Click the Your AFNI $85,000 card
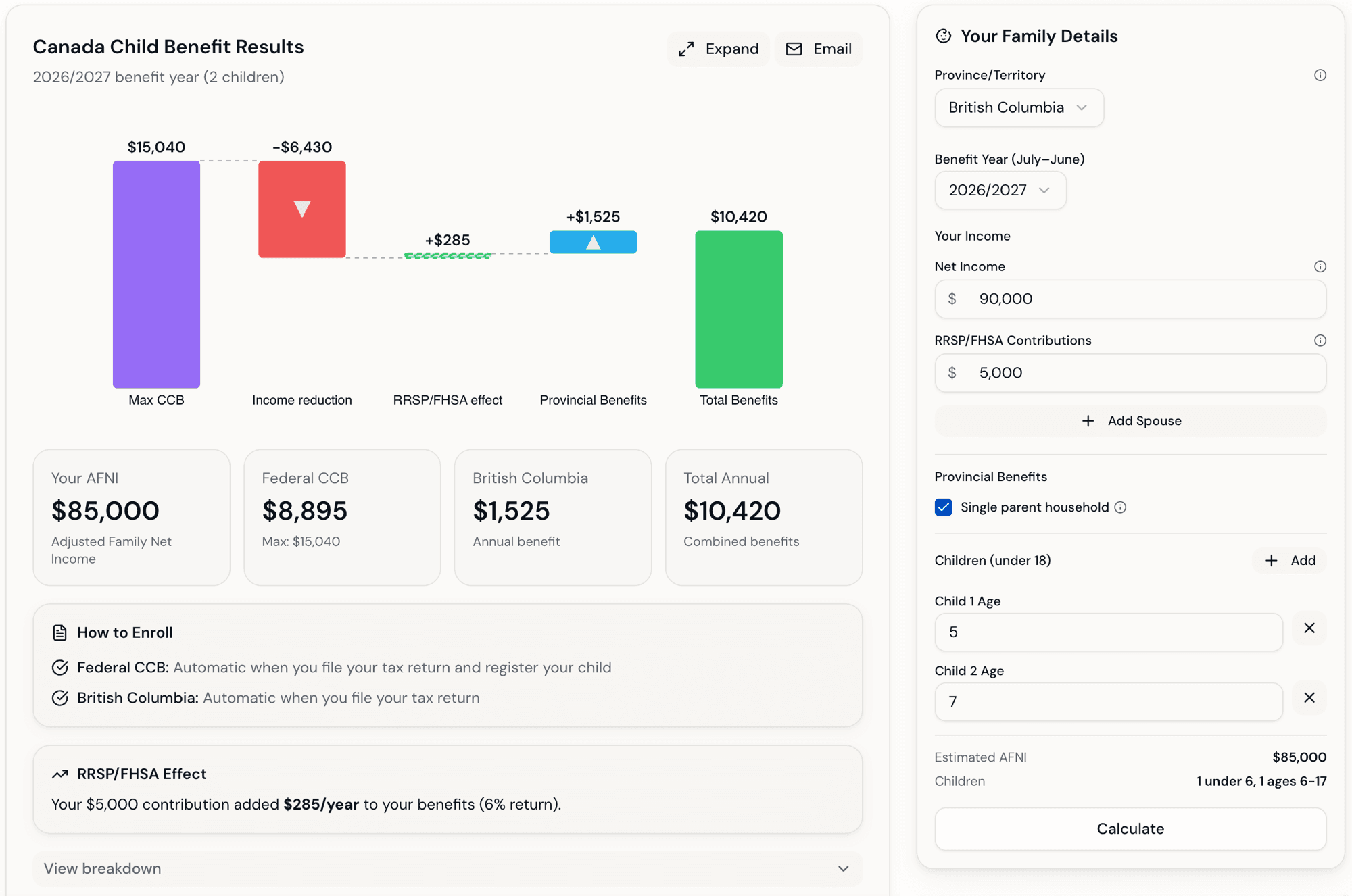 [x=132, y=518]
